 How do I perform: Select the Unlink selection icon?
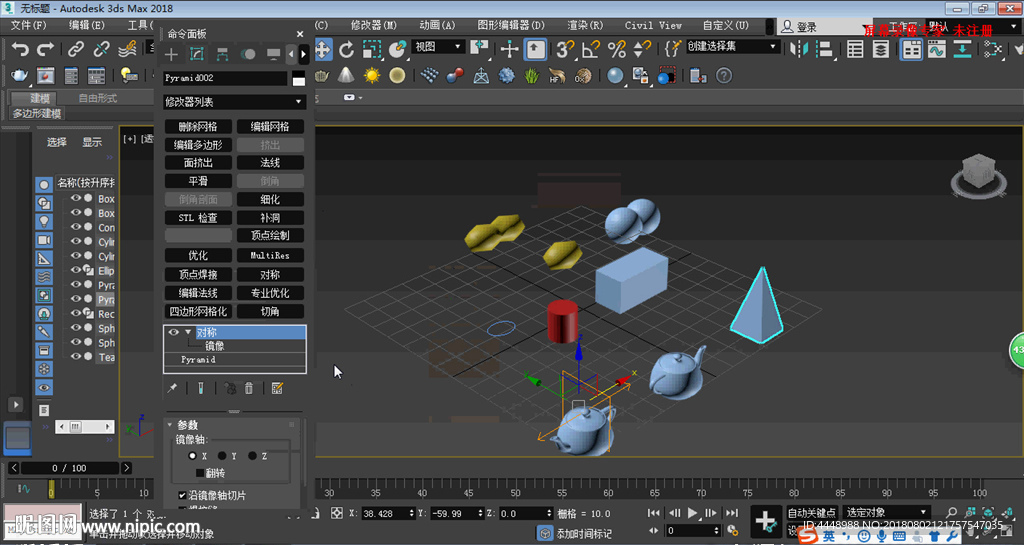tap(101, 50)
